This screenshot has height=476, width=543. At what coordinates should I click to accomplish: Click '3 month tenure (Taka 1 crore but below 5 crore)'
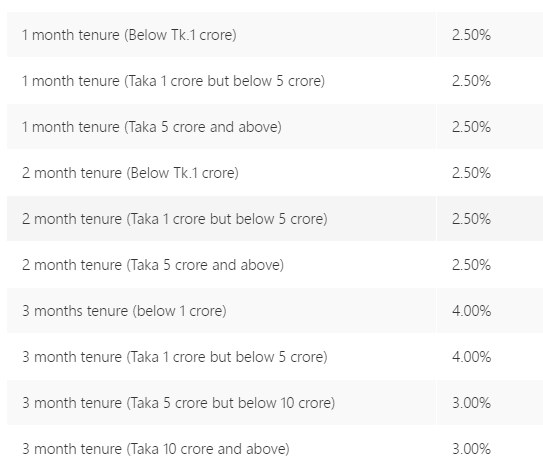(x=175, y=357)
